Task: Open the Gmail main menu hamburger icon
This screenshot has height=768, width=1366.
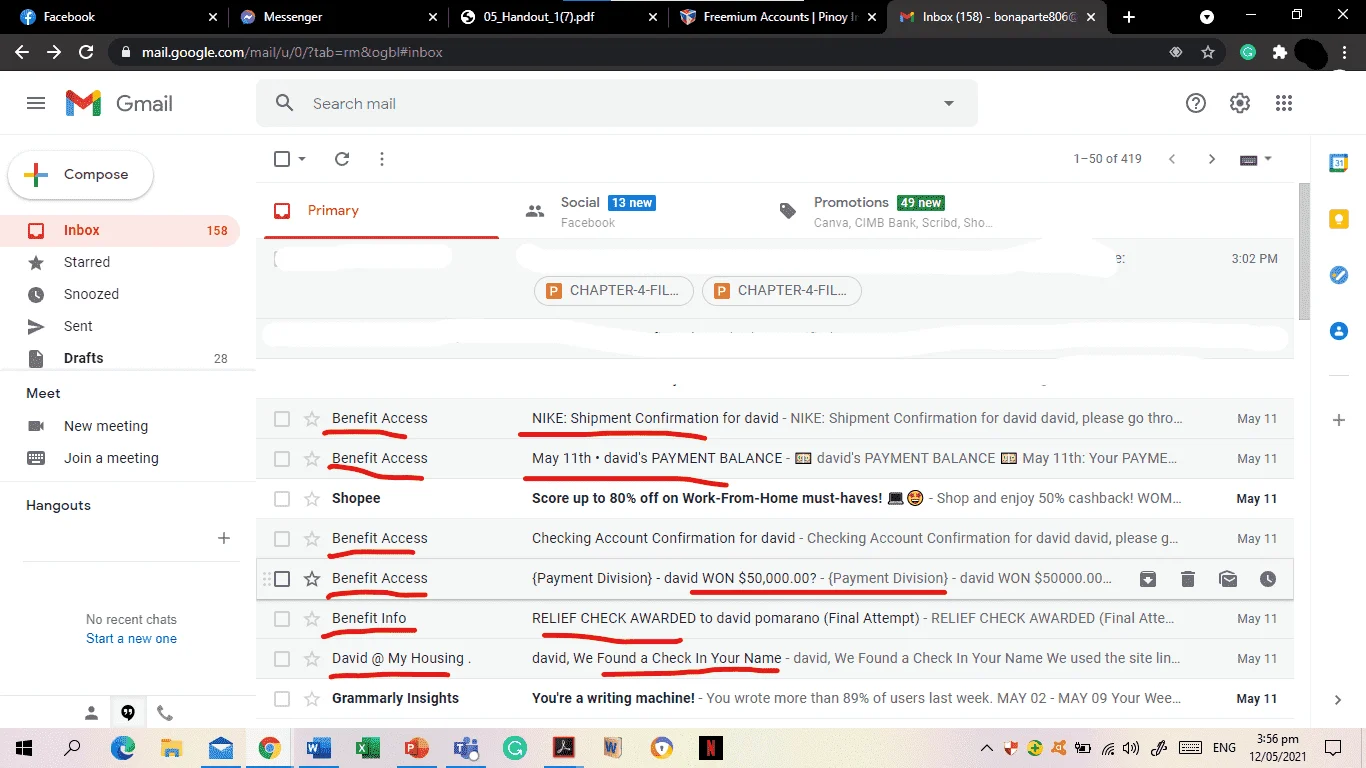Action: (36, 103)
